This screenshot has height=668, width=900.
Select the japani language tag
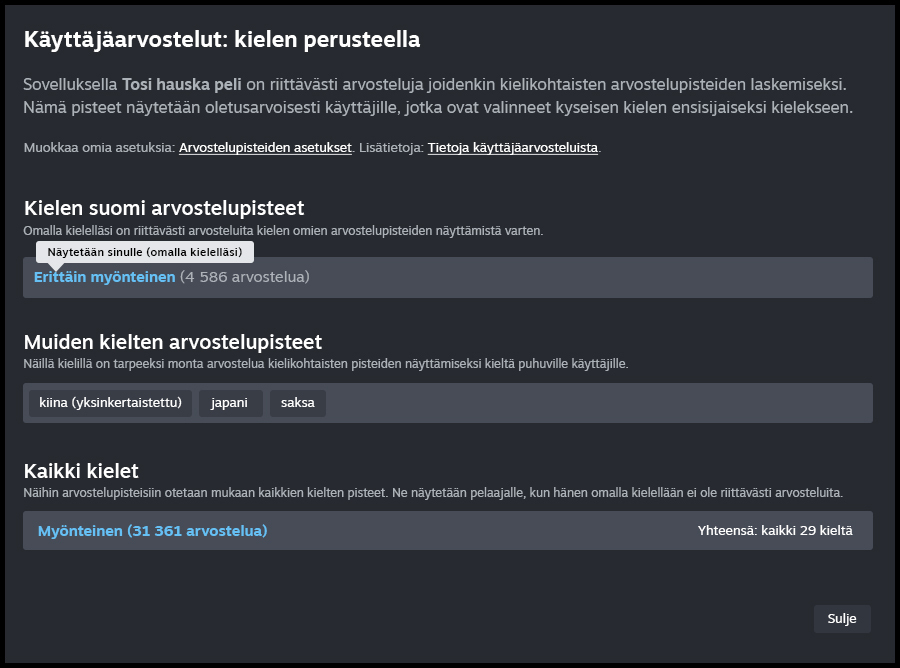(x=230, y=403)
